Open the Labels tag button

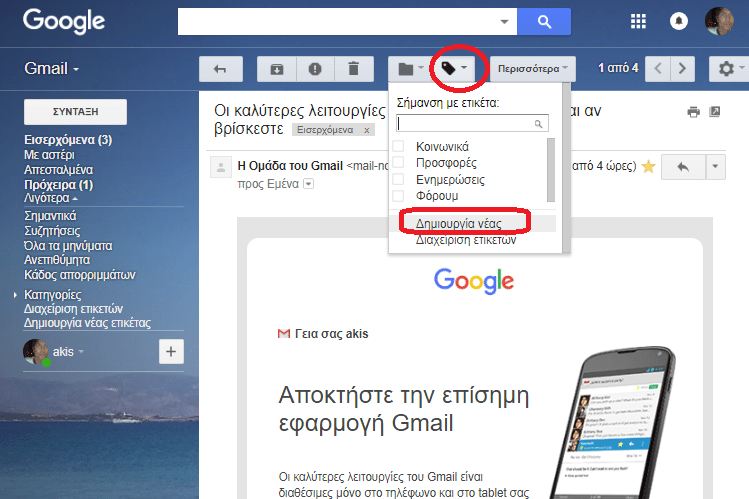coord(454,69)
